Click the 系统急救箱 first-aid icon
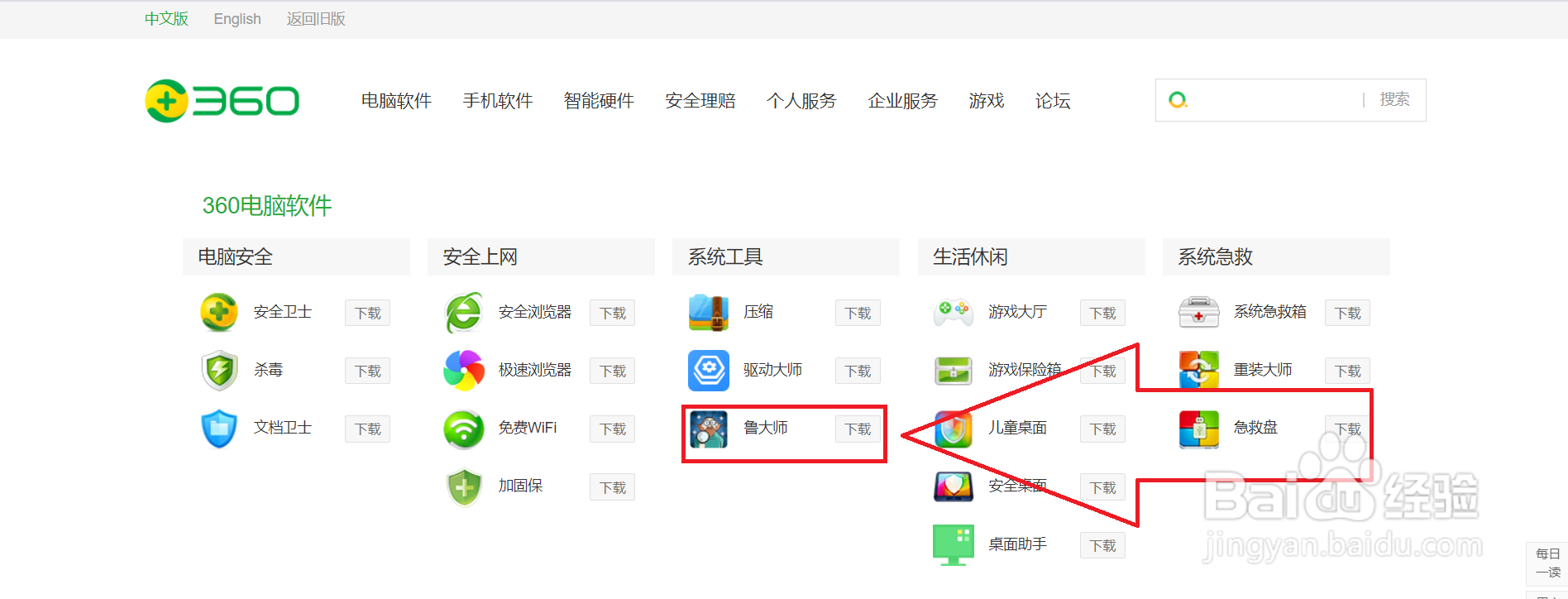This screenshot has width=1568, height=599. [x=1198, y=312]
